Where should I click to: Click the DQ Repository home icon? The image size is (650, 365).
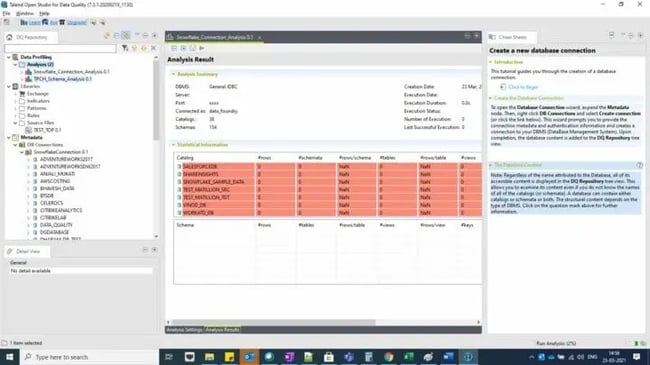[10, 37]
